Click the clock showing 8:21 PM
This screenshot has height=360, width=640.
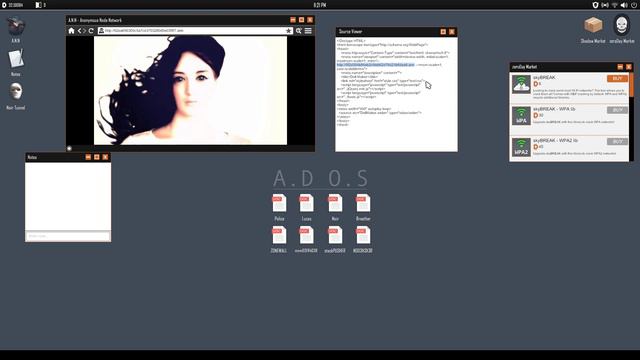point(320,5)
